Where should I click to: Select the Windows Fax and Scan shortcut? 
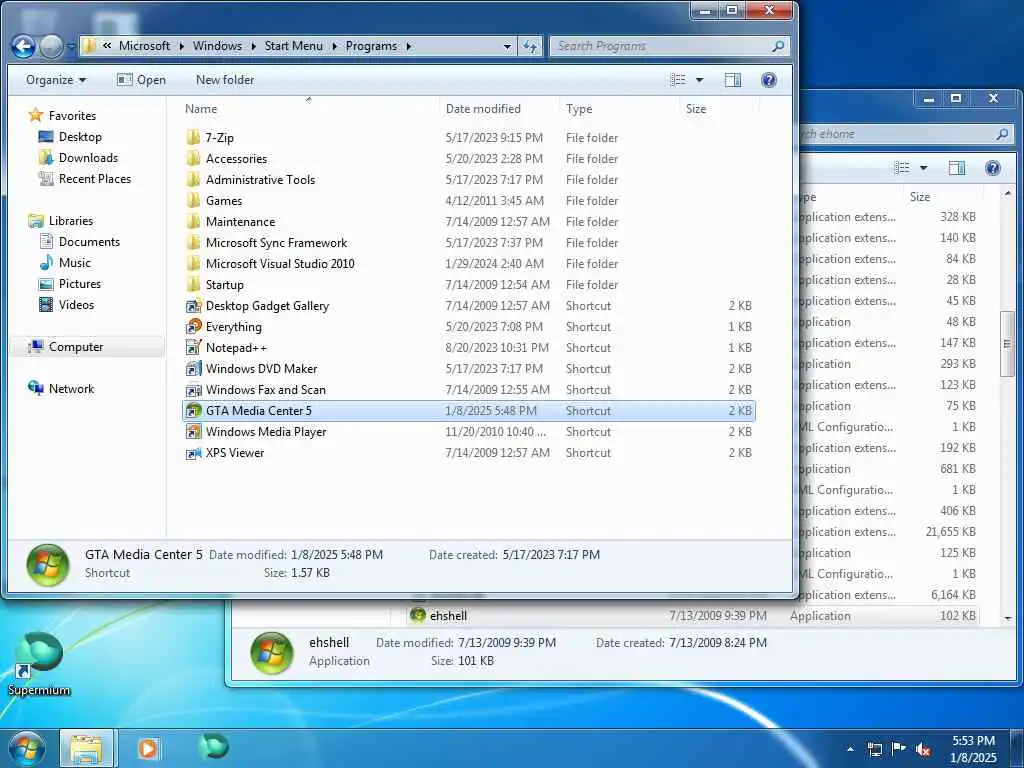[x=265, y=389]
